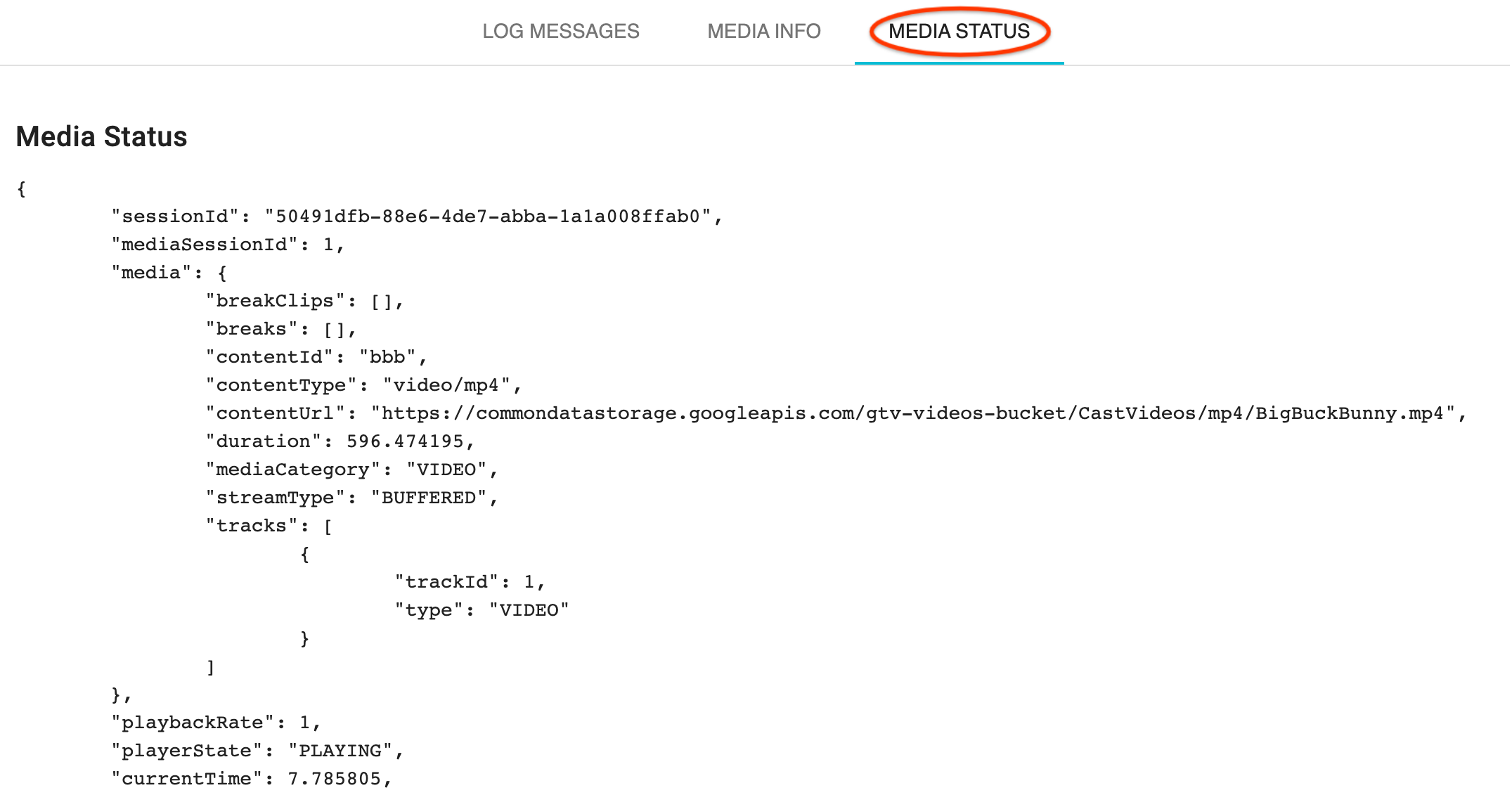
Task: Click the BigBuckBunny.mp4 content URL
Action: pyautogui.click(x=912, y=413)
